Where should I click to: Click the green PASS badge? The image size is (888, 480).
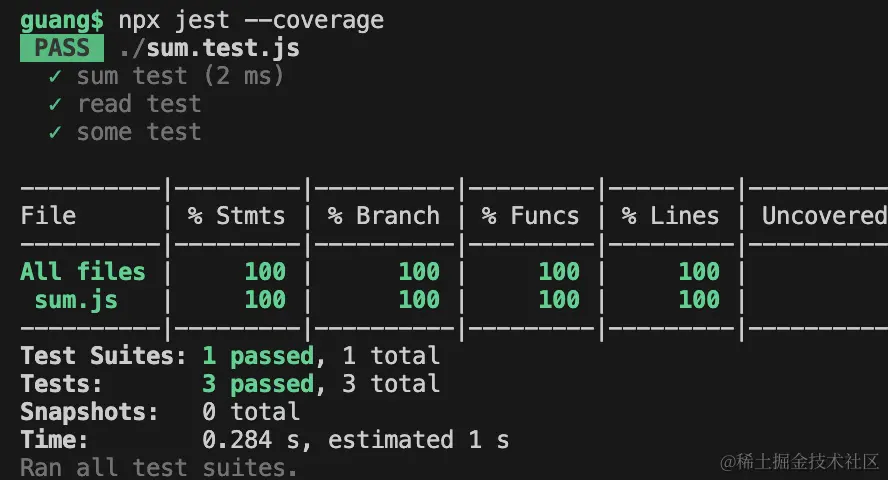[62, 48]
